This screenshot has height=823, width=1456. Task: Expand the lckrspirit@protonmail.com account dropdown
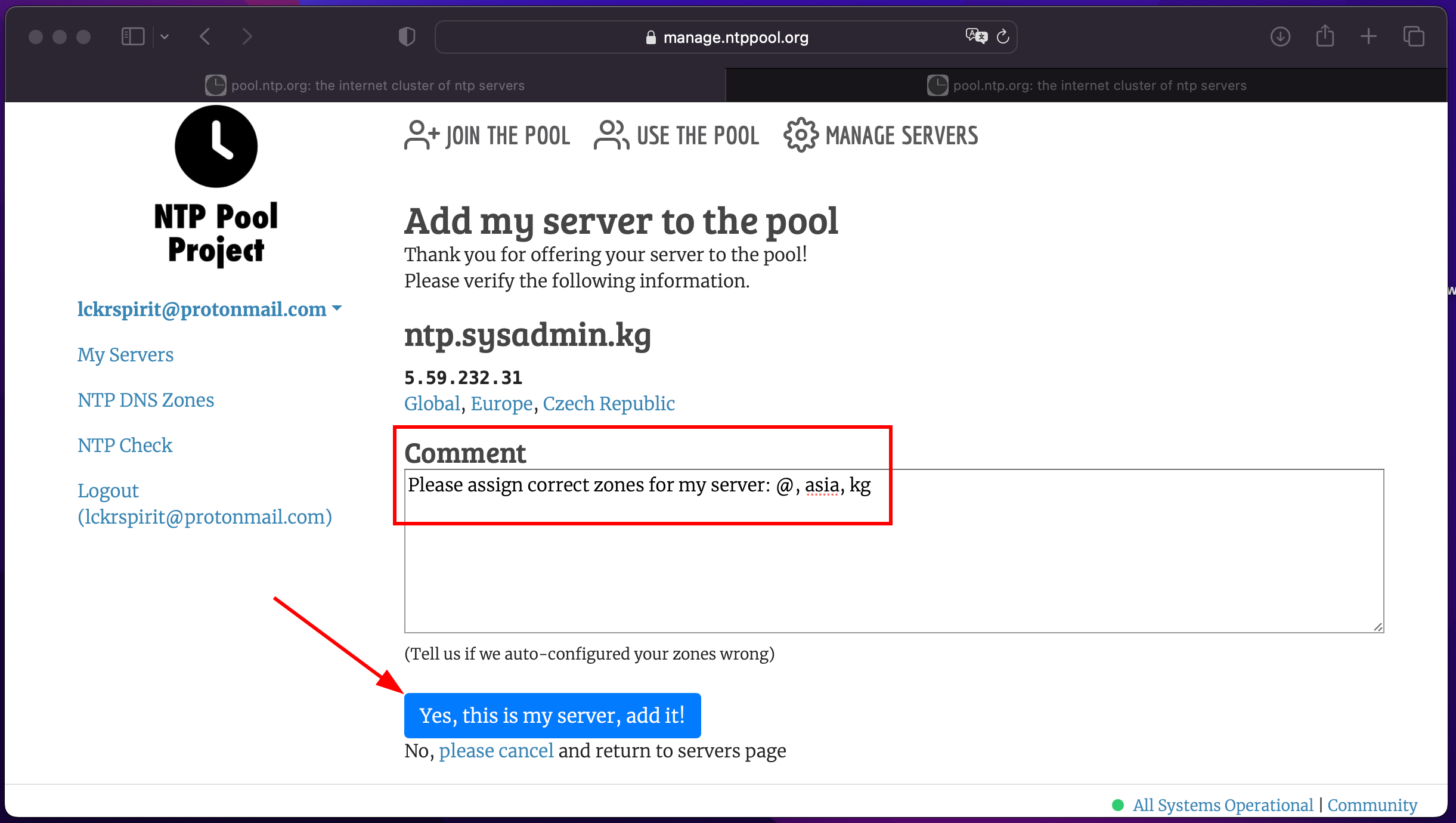click(x=209, y=309)
